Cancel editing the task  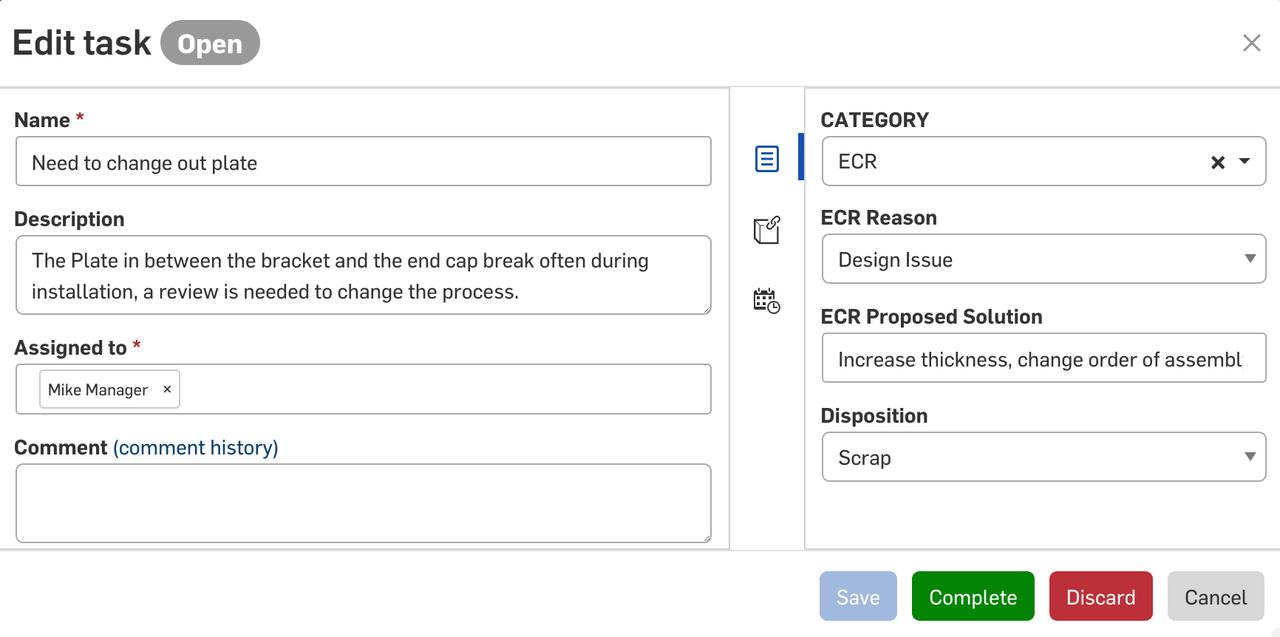pyautogui.click(x=1215, y=596)
